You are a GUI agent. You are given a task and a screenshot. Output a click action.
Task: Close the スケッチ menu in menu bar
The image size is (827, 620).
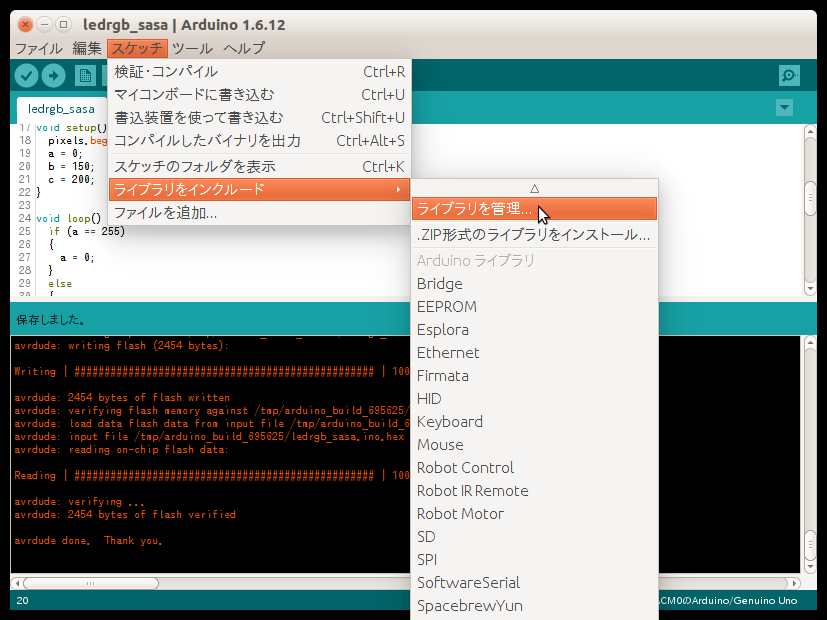[137, 49]
